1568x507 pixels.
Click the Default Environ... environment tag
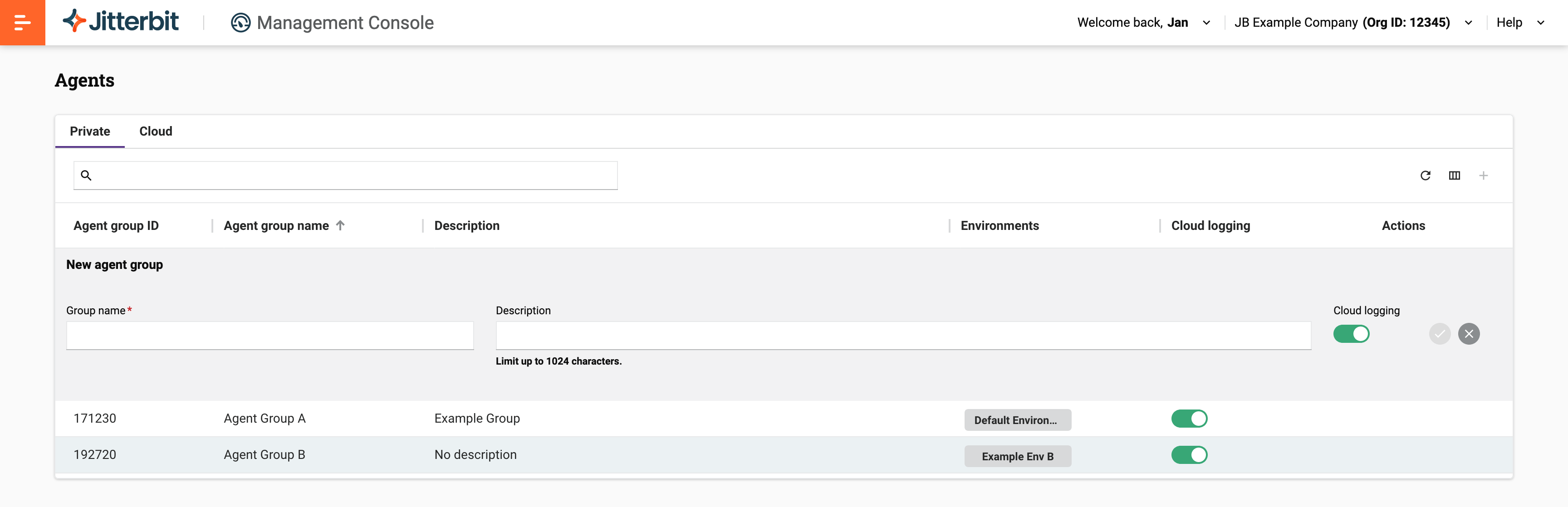(1018, 420)
